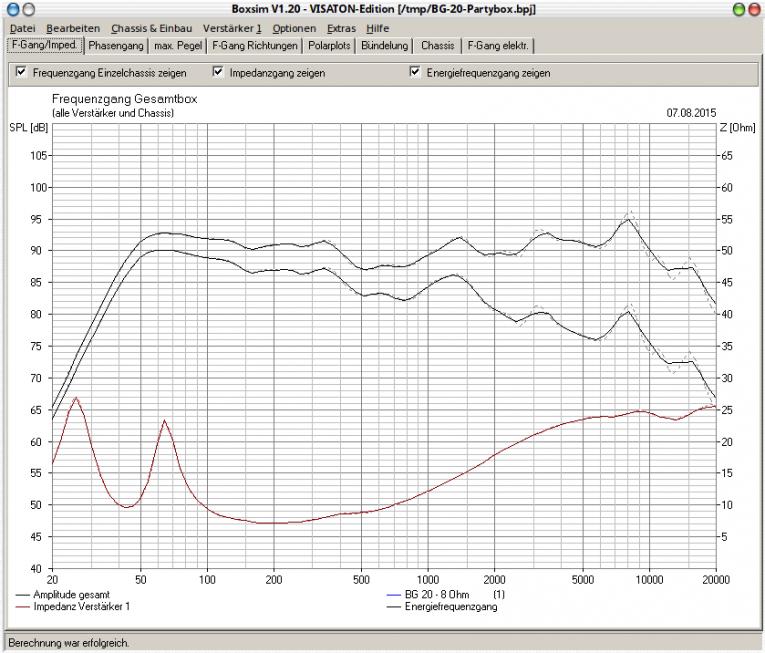Toggle Impedanzgang zeigen checkbox

[x=218, y=72]
